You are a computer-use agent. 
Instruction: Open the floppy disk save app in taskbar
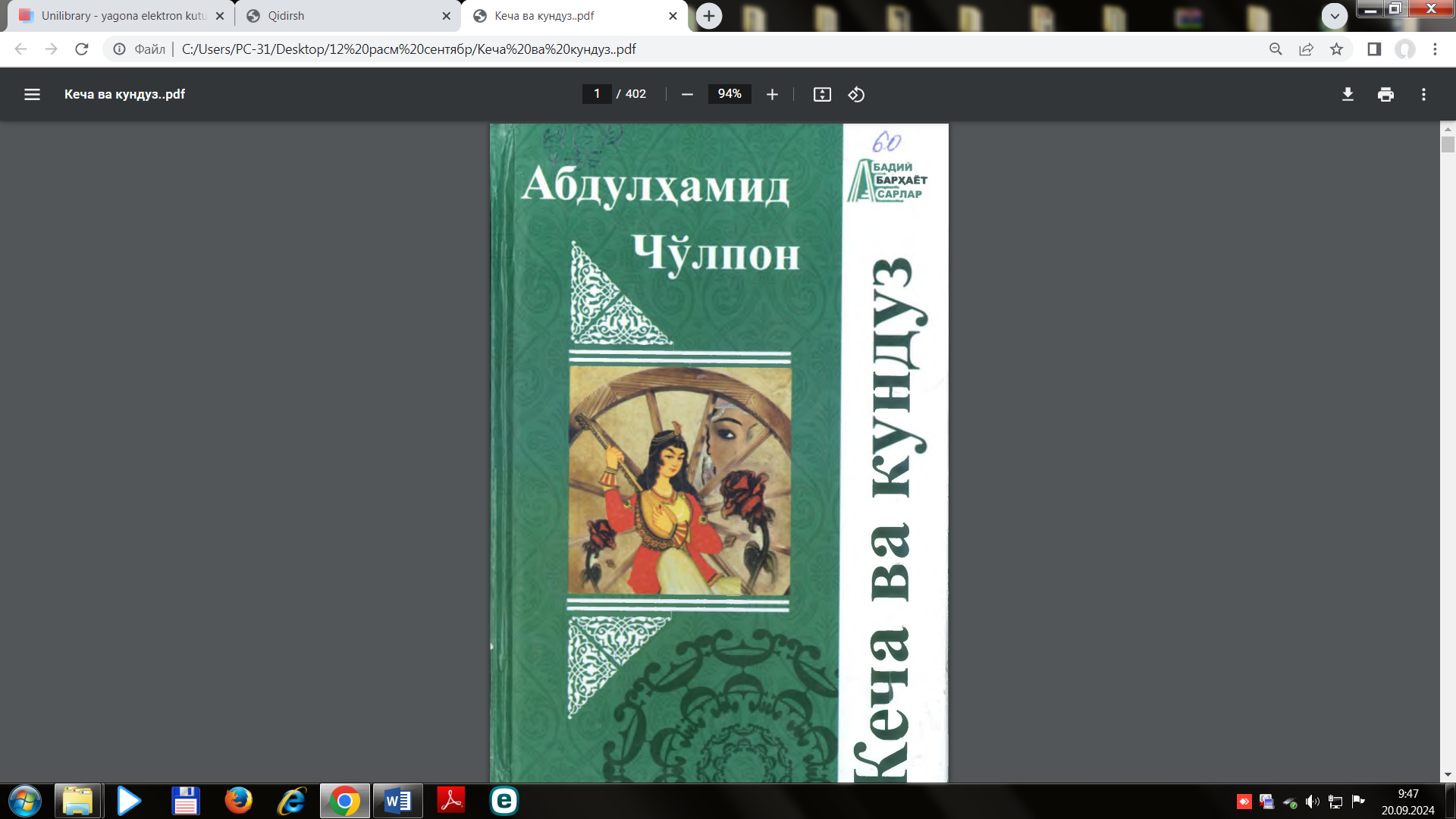(185, 801)
